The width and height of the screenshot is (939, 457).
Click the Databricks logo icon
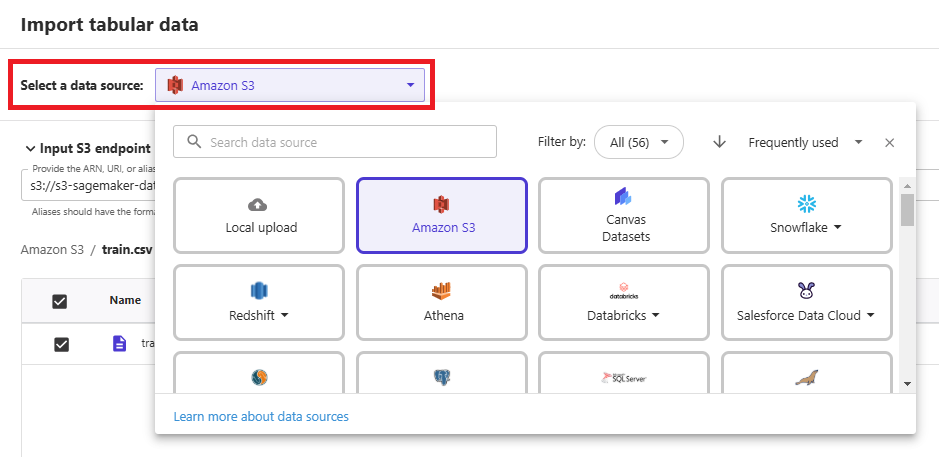click(x=623, y=290)
